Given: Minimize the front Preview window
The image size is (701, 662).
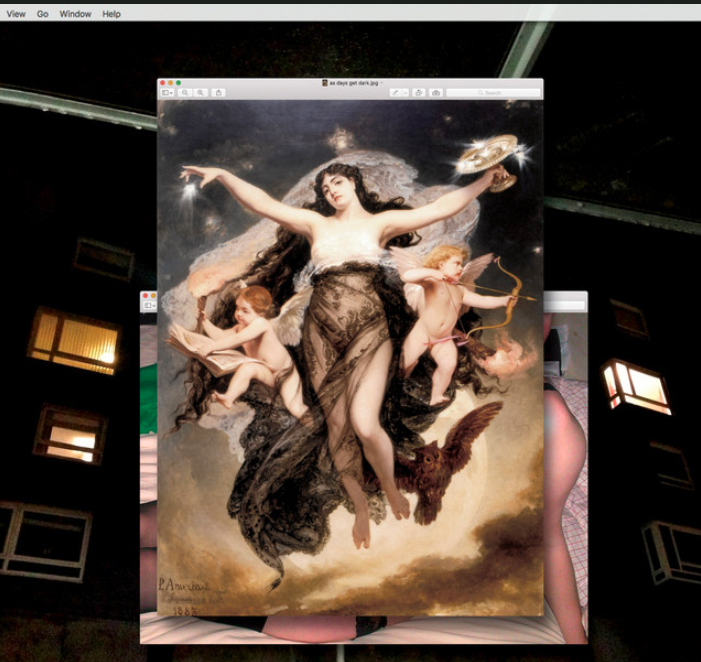Looking at the screenshot, I should click(x=171, y=83).
